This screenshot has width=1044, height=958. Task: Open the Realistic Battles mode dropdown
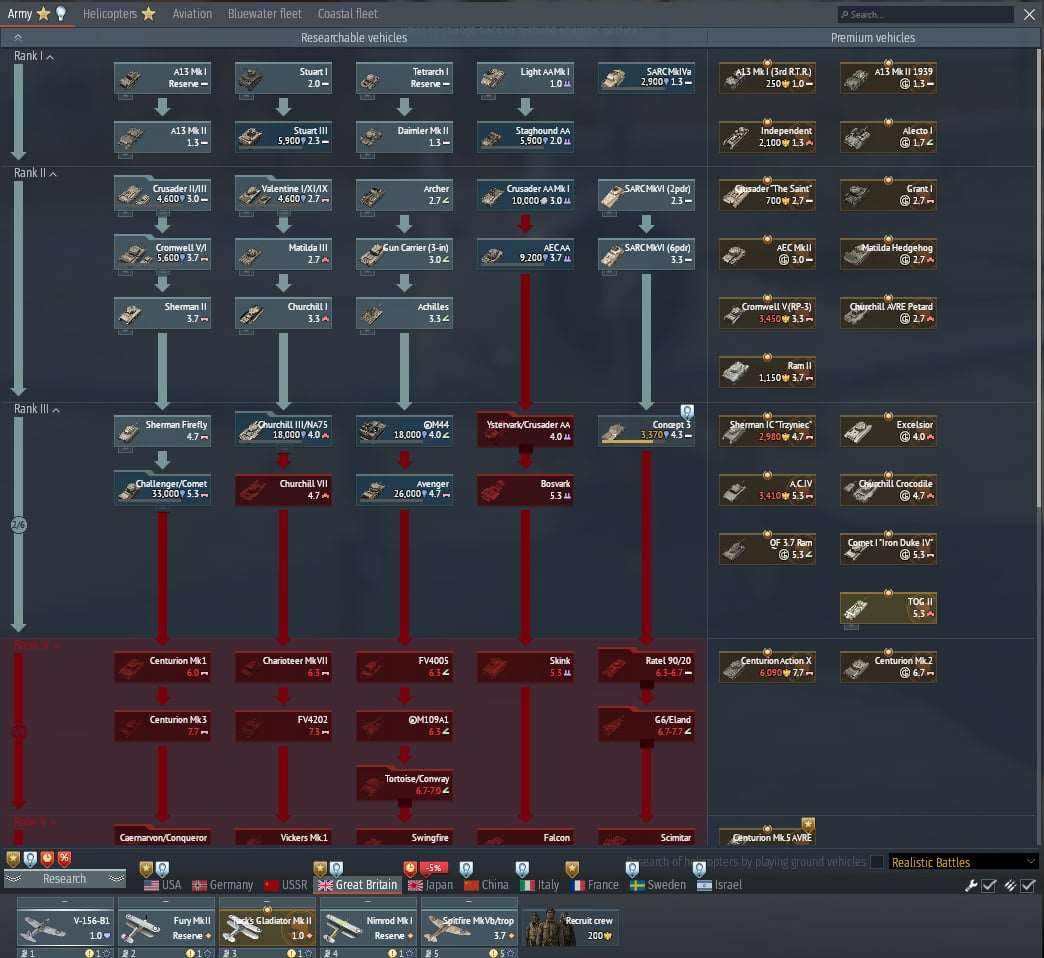[963, 862]
